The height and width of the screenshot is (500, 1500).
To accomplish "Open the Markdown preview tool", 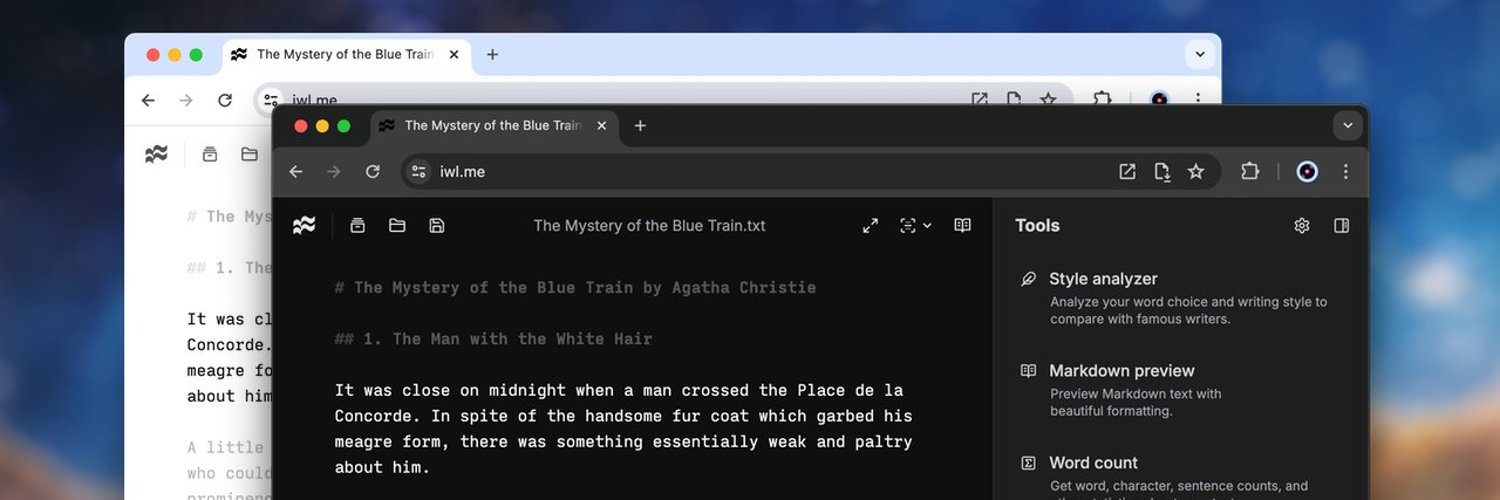I will coord(1121,371).
